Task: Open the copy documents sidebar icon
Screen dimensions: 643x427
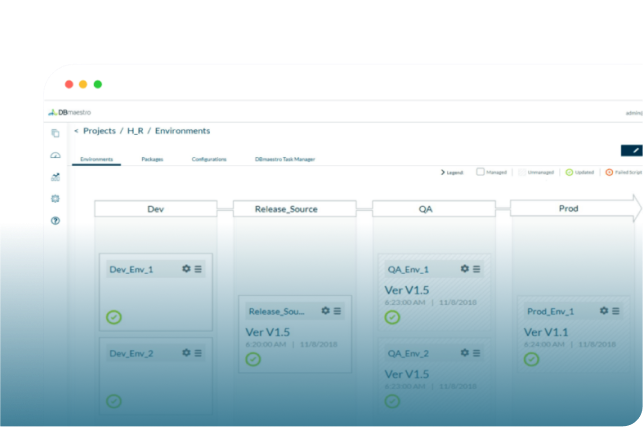Action: (55, 133)
